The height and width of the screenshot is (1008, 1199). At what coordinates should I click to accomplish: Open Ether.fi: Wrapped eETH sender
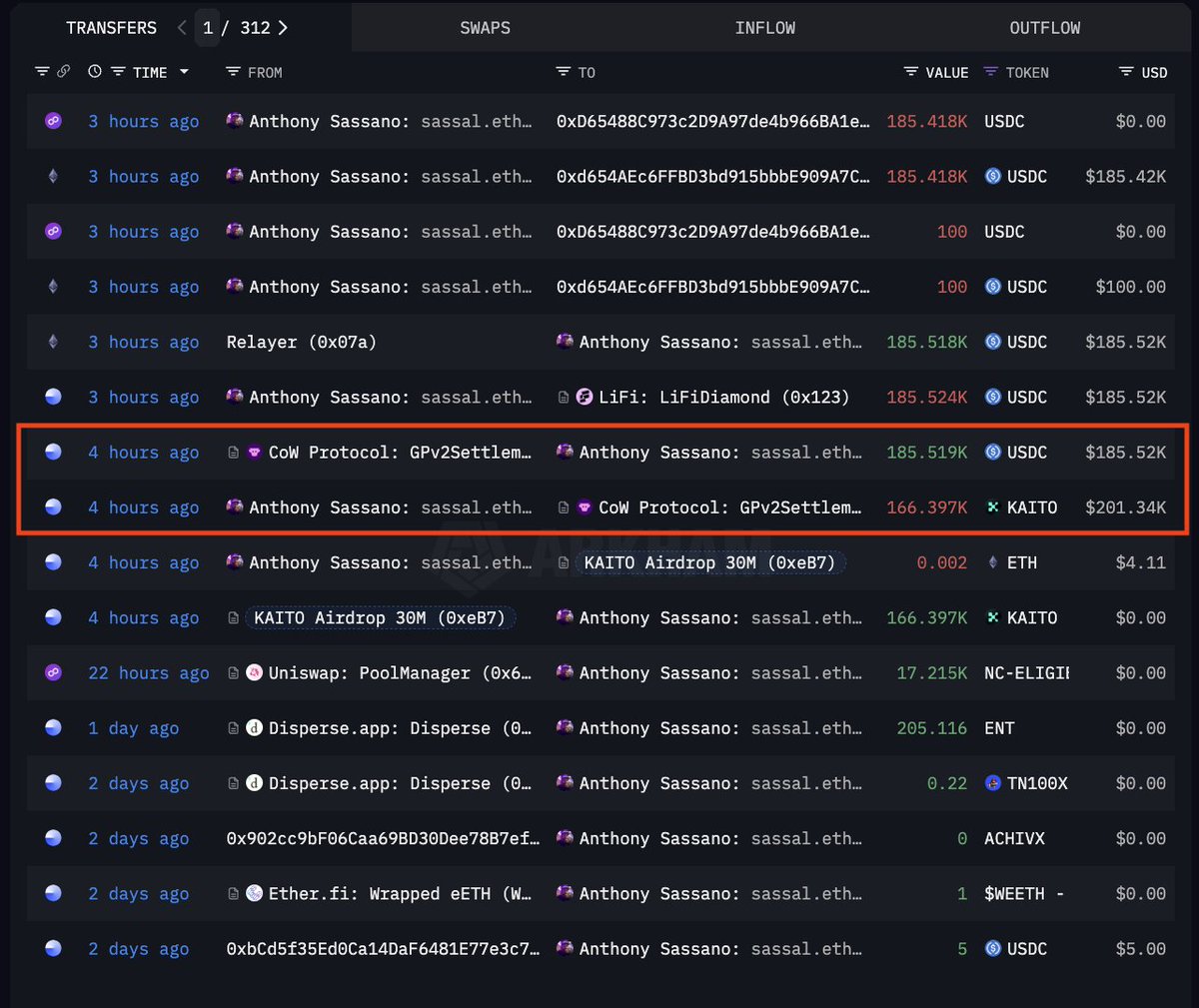400,893
